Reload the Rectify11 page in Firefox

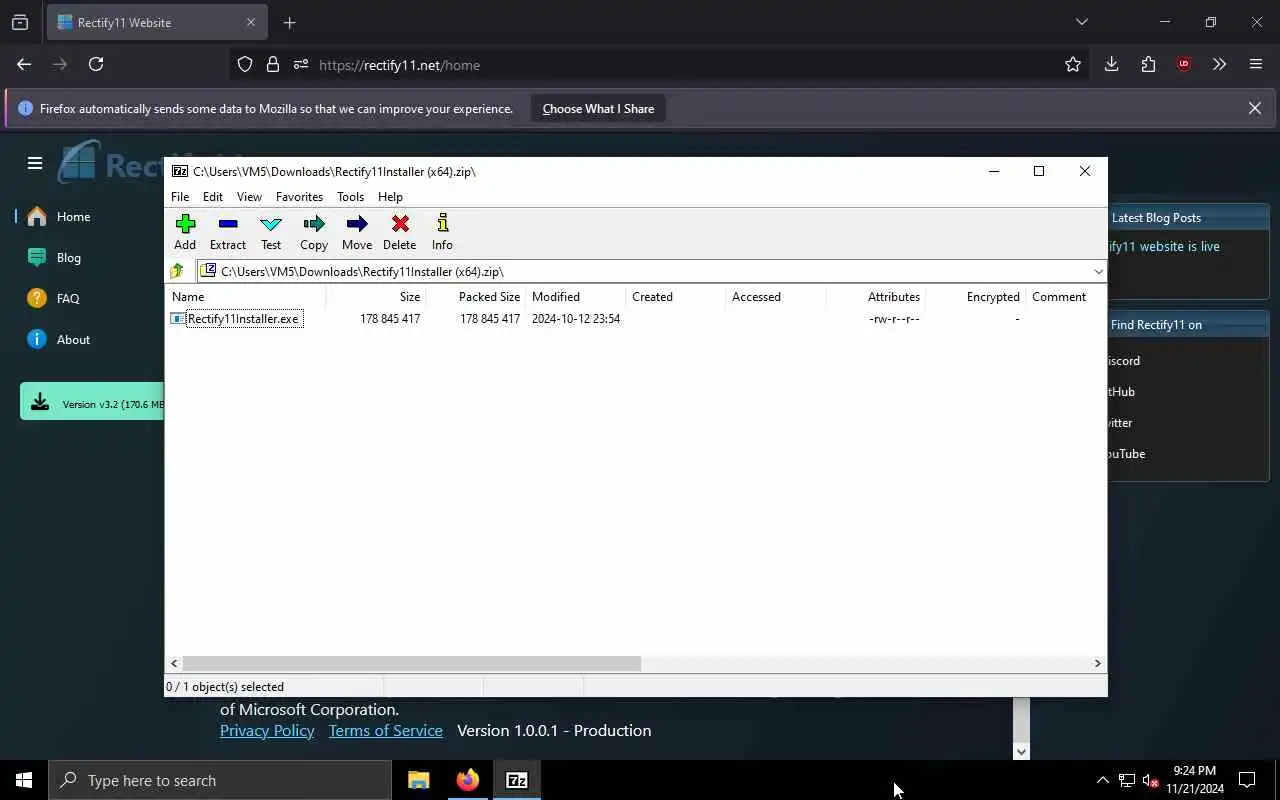96,64
